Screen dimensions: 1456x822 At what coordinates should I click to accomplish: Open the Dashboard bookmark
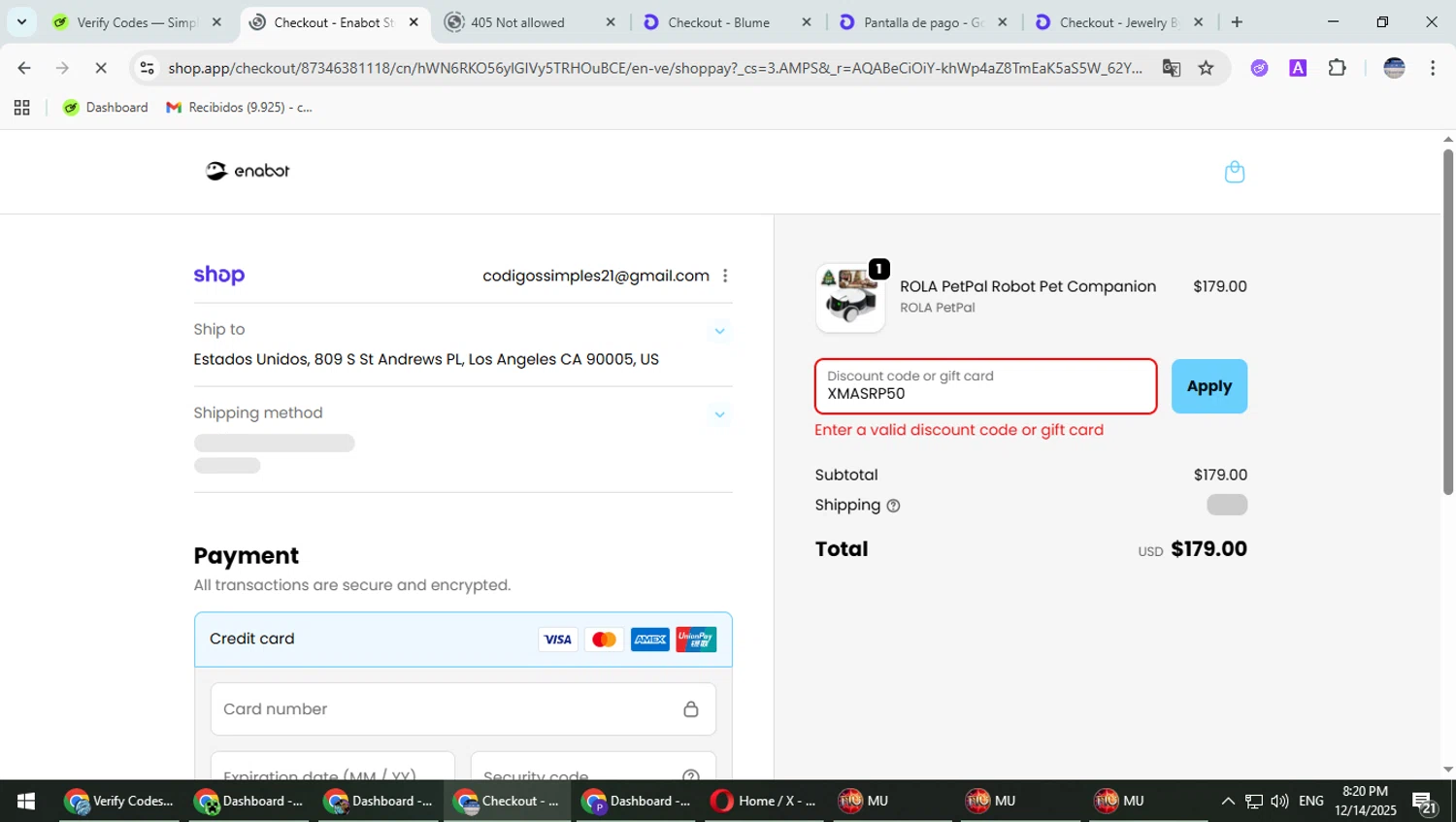click(x=106, y=108)
